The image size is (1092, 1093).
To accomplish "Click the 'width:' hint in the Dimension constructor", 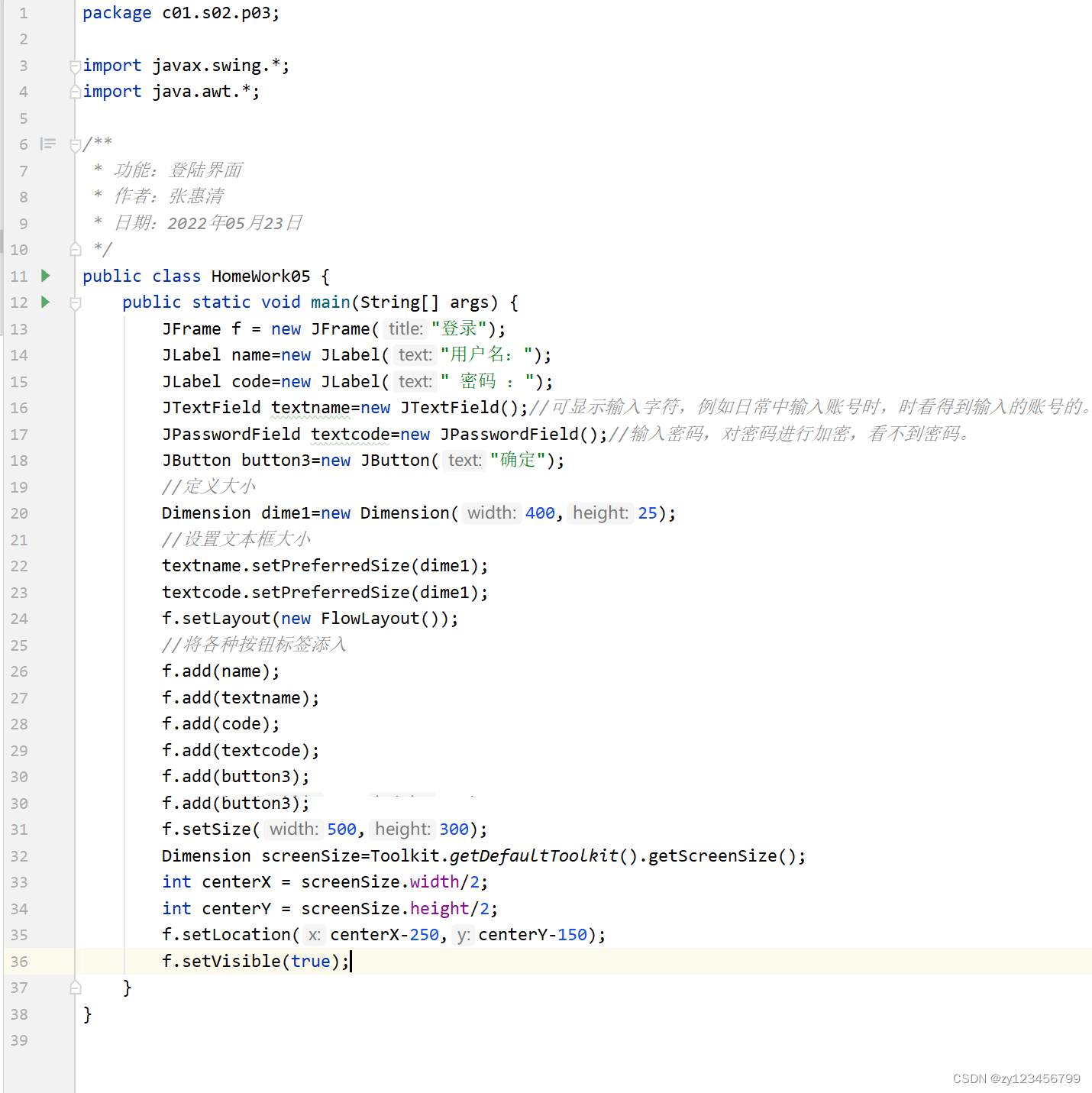I will click(x=492, y=513).
